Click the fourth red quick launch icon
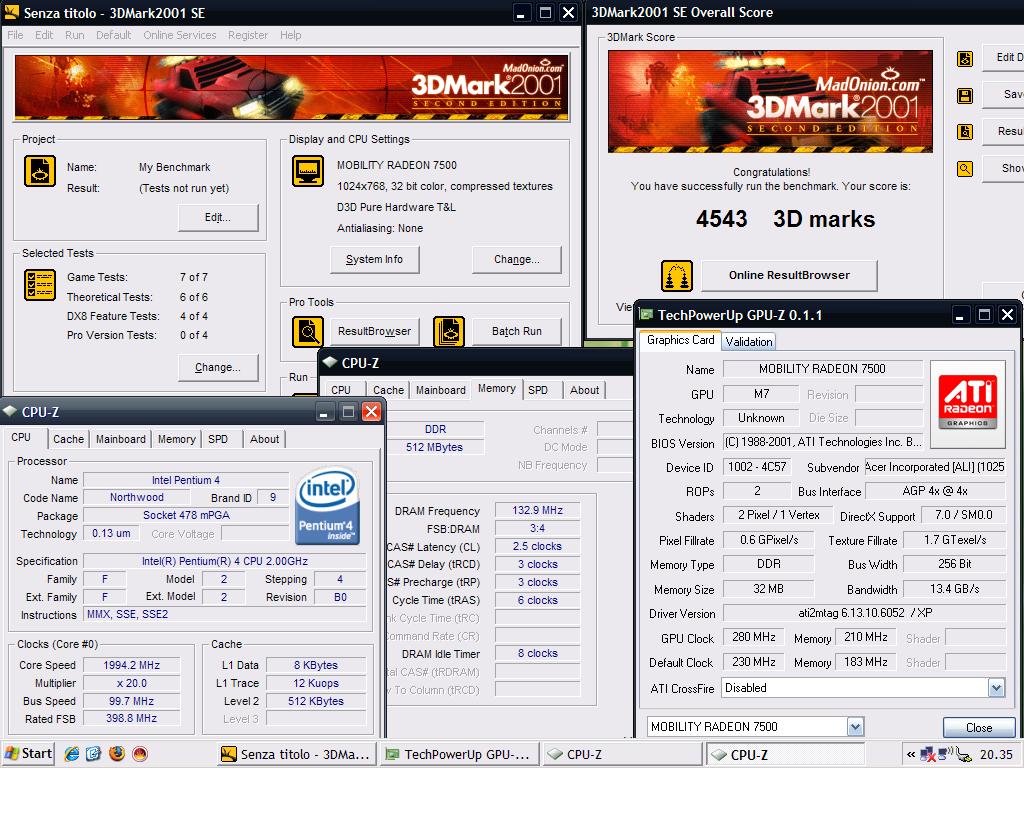 tap(140, 754)
